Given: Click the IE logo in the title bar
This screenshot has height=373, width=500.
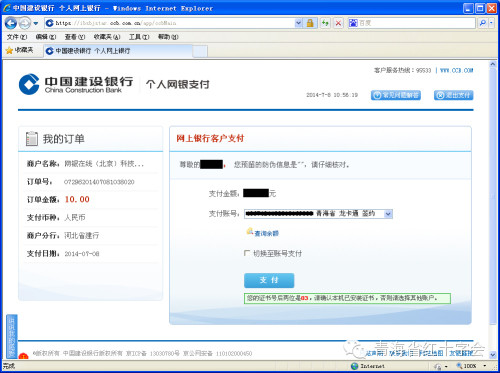Looking at the screenshot, I should [x=7, y=8].
